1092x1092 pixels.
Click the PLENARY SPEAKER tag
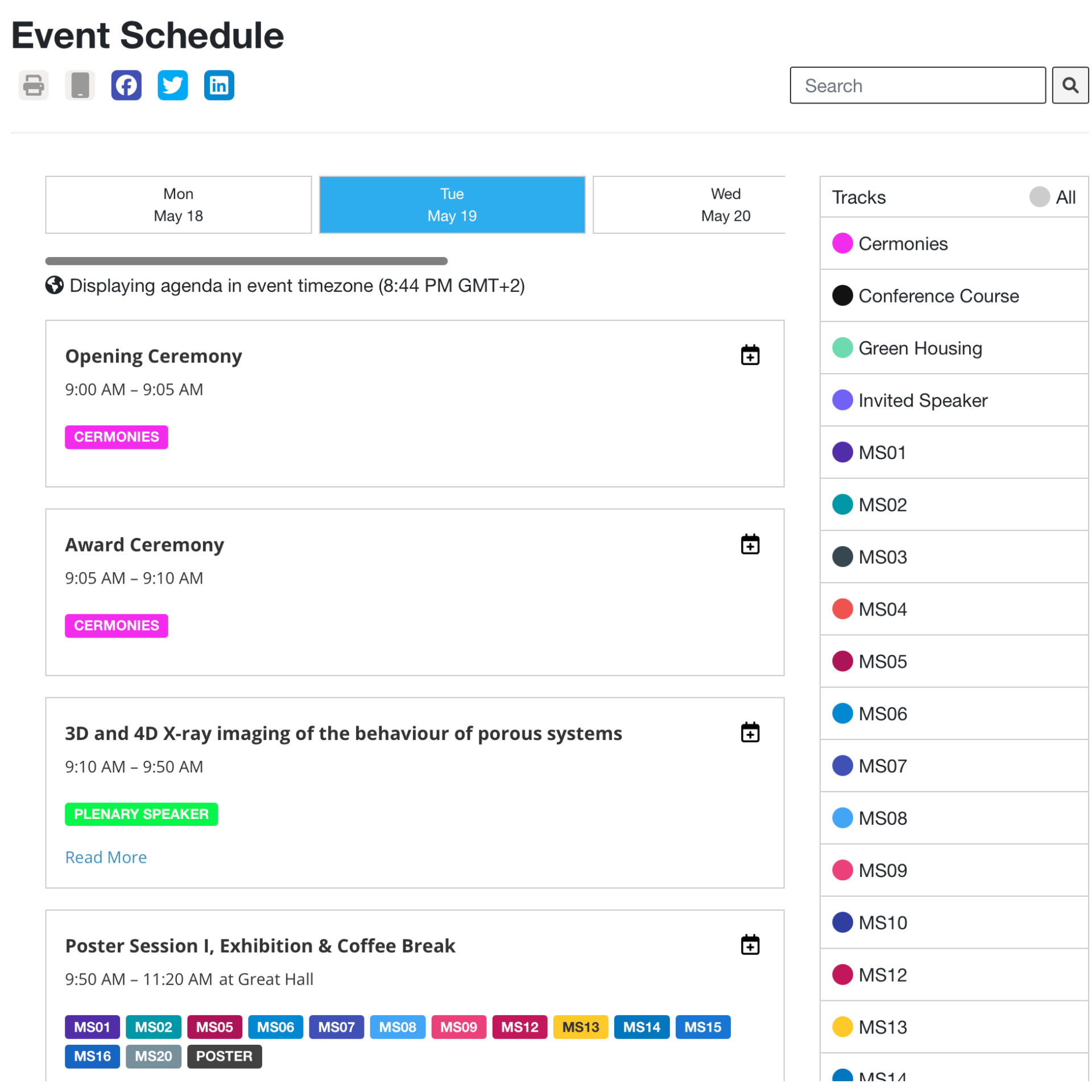point(141,813)
